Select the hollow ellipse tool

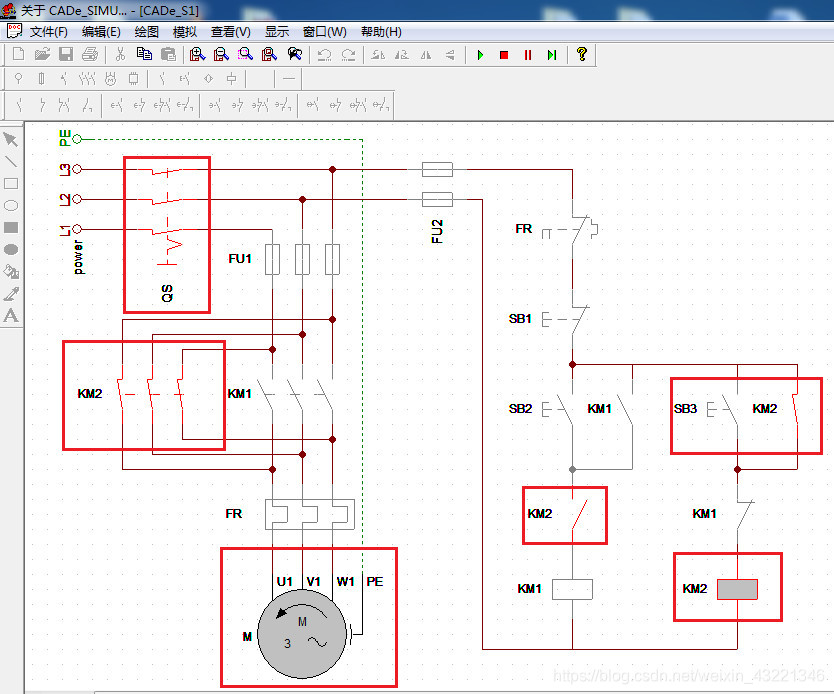click(11, 205)
